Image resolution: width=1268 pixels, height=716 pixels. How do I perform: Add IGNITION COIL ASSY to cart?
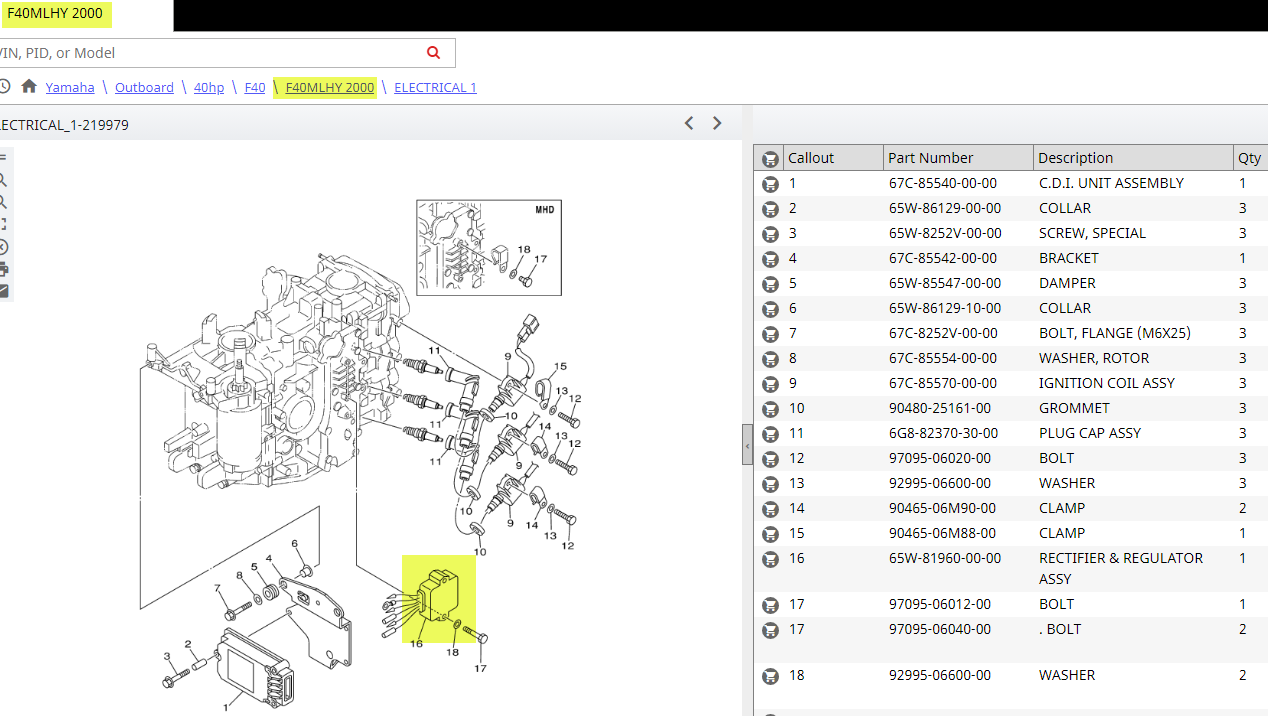[x=770, y=384]
